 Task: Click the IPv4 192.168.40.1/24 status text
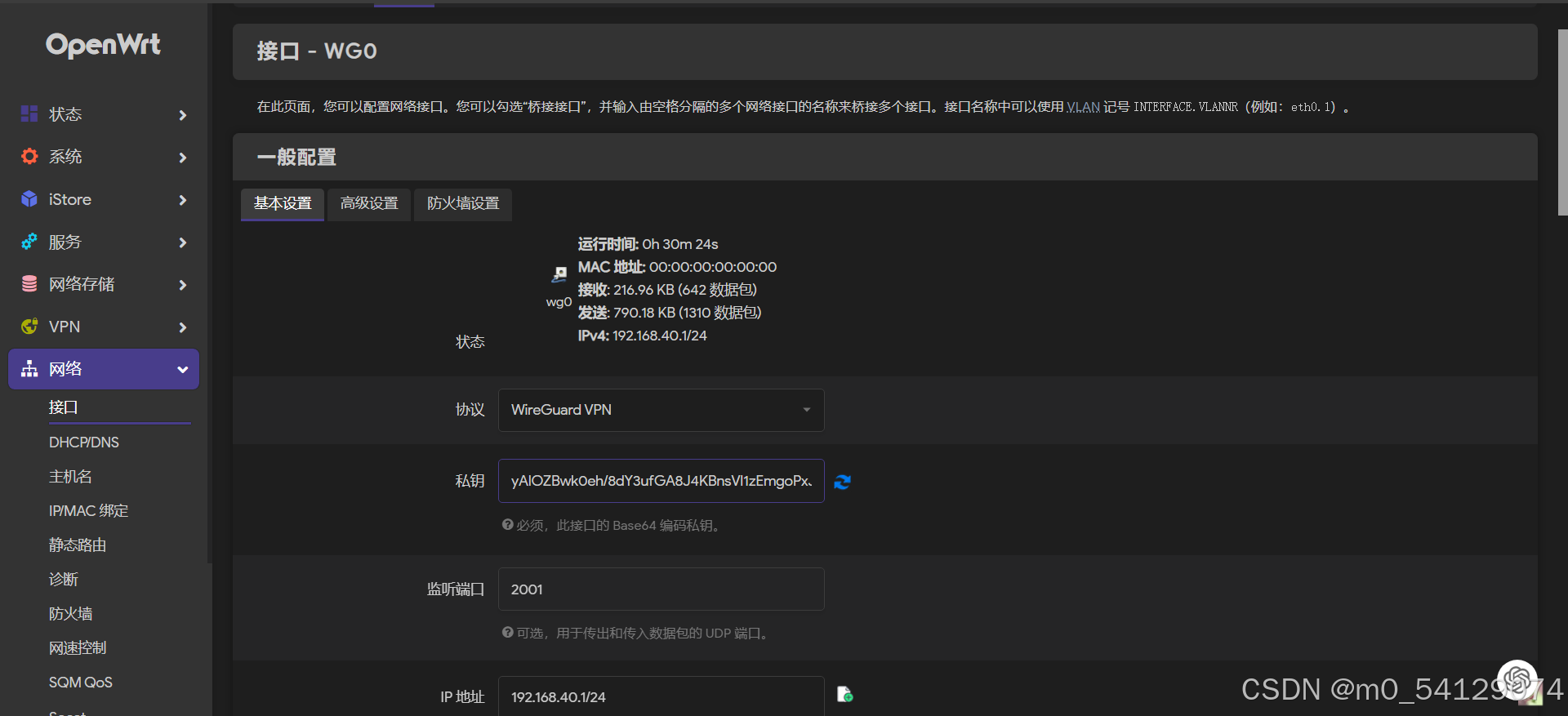pos(642,336)
